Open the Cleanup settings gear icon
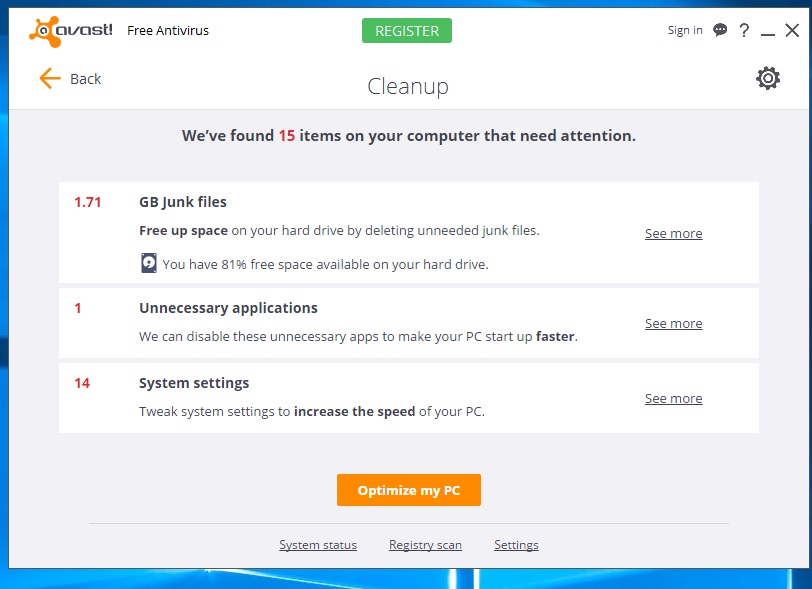812x589 pixels. click(767, 78)
